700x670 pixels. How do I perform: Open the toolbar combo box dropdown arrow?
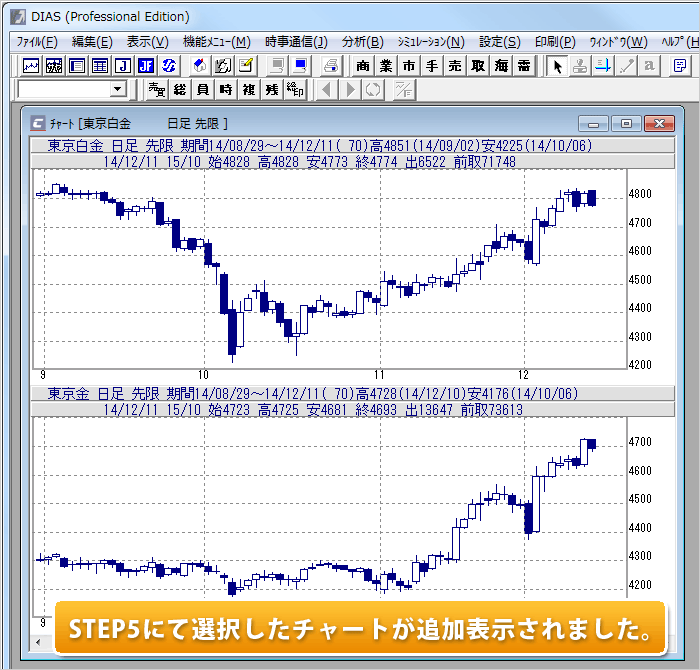tap(118, 90)
